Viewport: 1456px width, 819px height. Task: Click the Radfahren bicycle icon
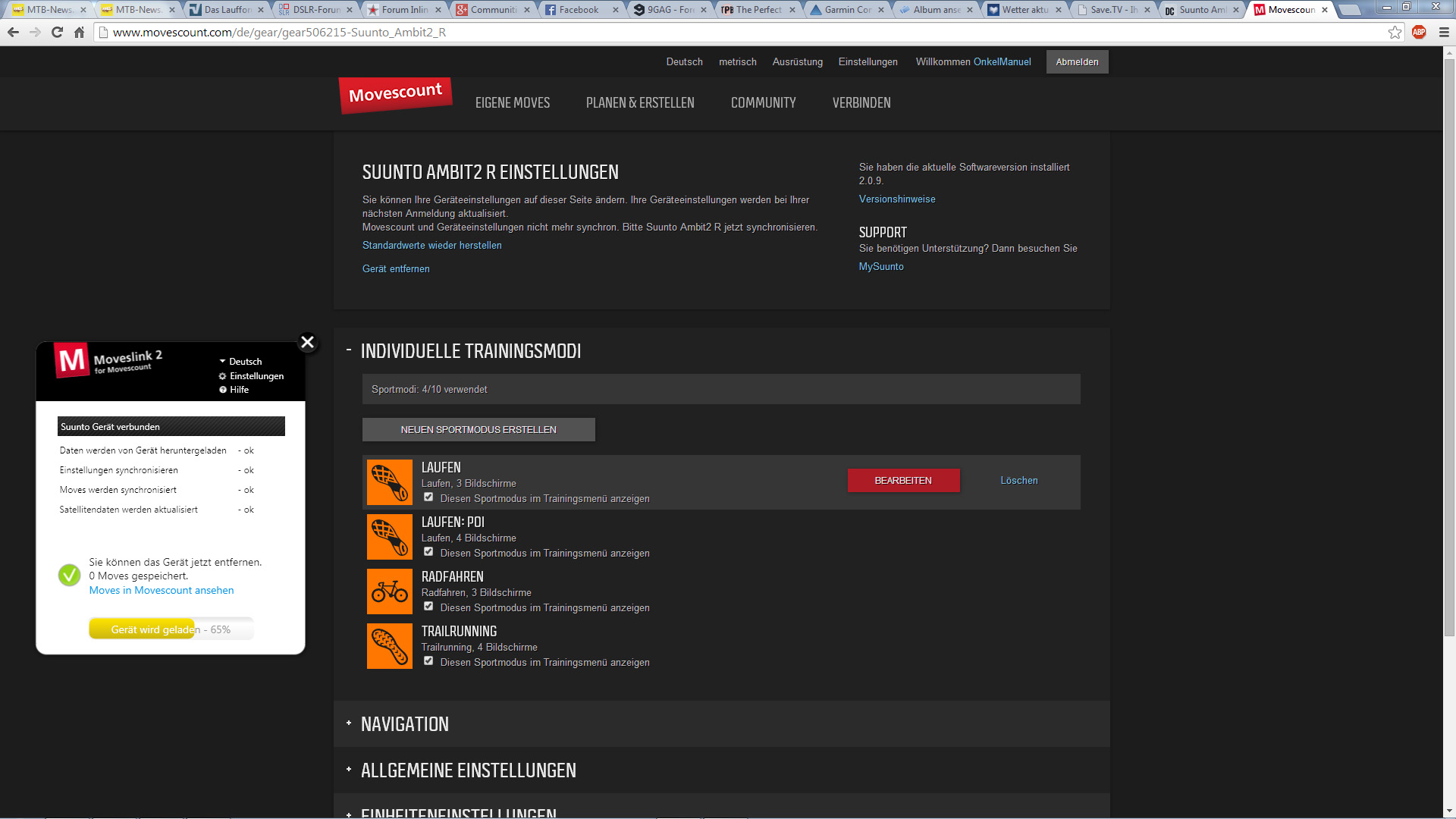[x=389, y=591]
